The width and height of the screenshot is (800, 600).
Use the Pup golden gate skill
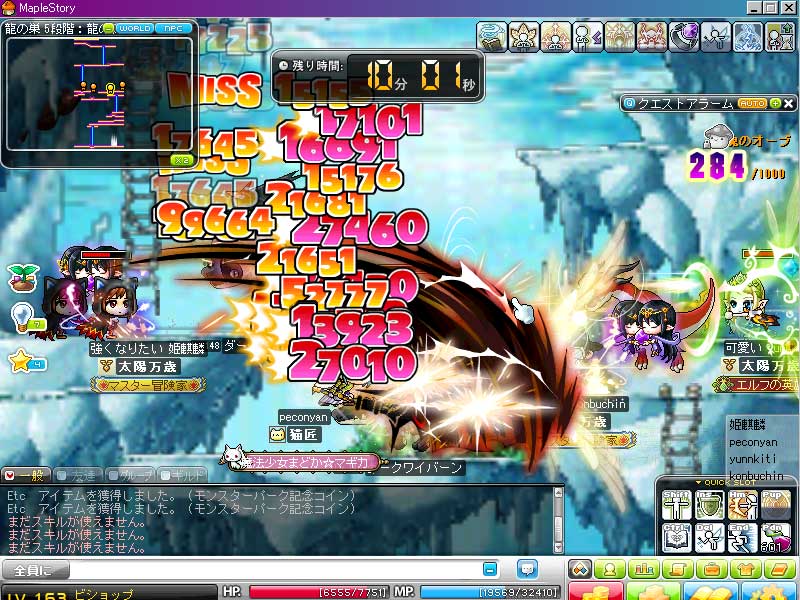coord(776,505)
